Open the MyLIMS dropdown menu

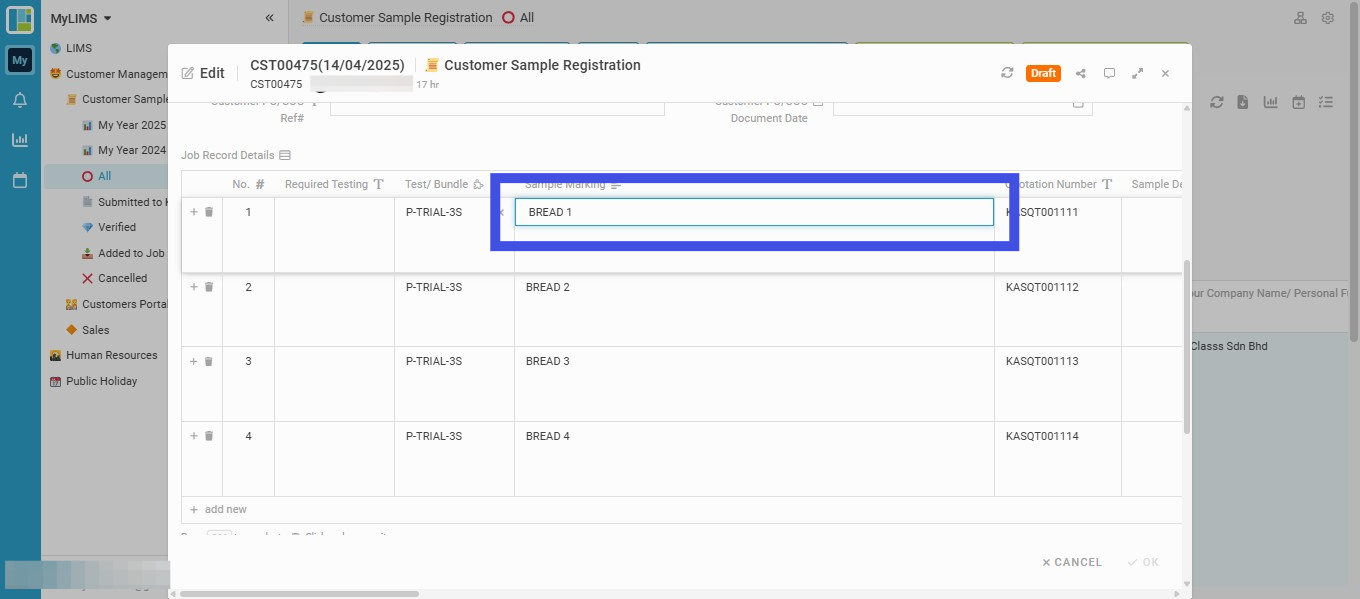pyautogui.click(x=81, y=18)
